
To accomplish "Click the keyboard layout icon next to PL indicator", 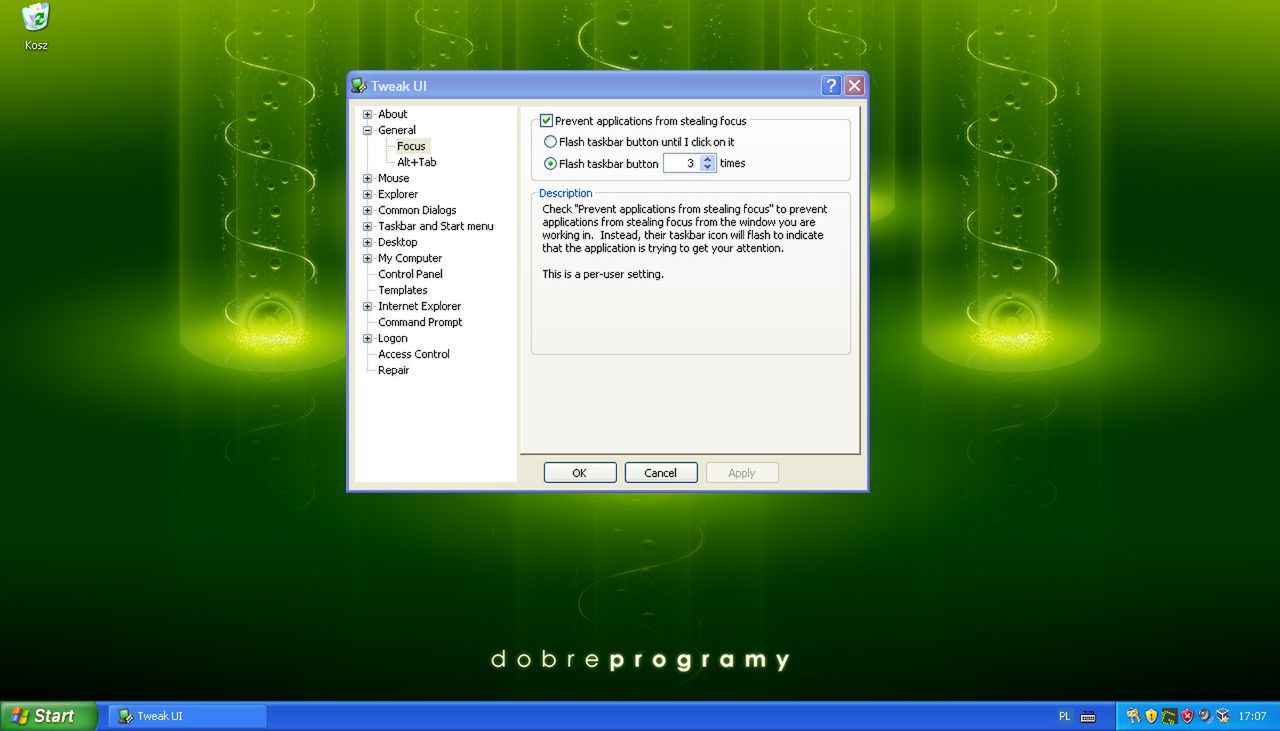I will point(1089,716).
